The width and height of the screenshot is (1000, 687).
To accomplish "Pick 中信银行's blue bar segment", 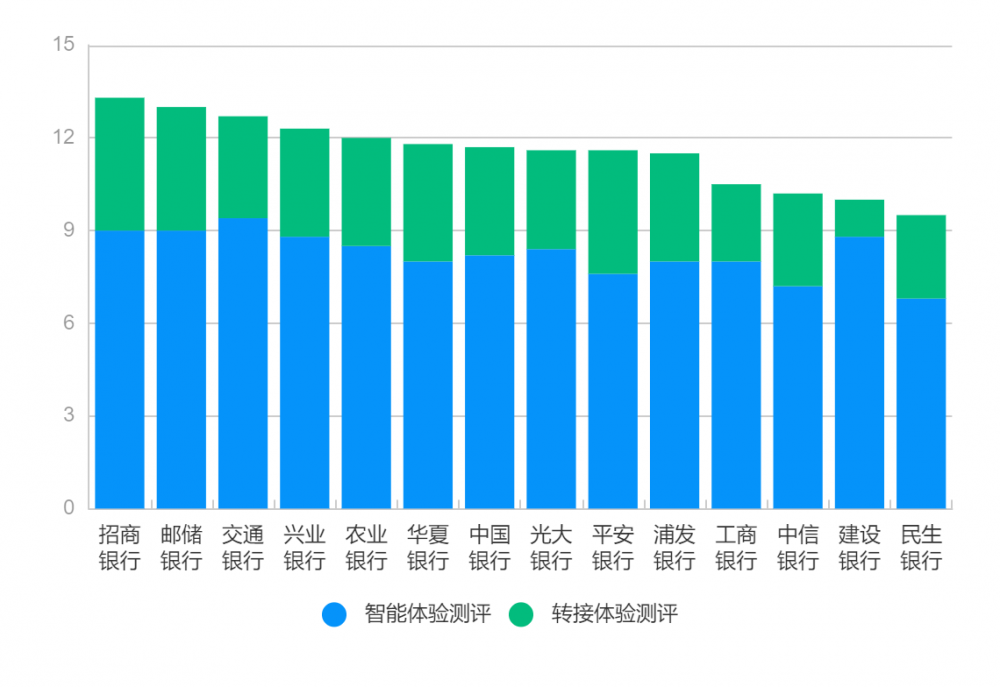I will [798, 397].
